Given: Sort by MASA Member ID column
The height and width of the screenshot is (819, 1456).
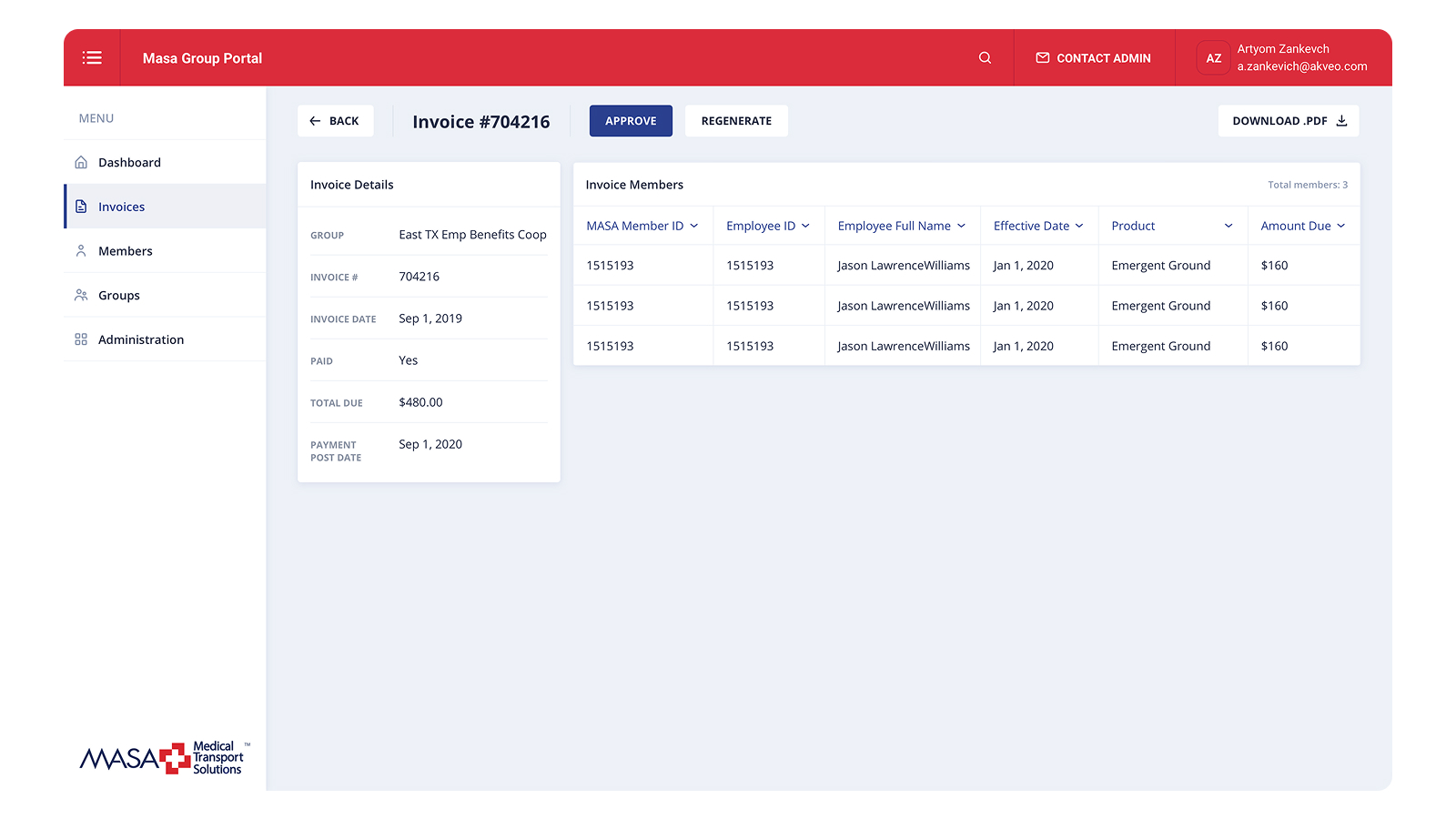Looking at the screenshot, I should (x=642, y=226).
